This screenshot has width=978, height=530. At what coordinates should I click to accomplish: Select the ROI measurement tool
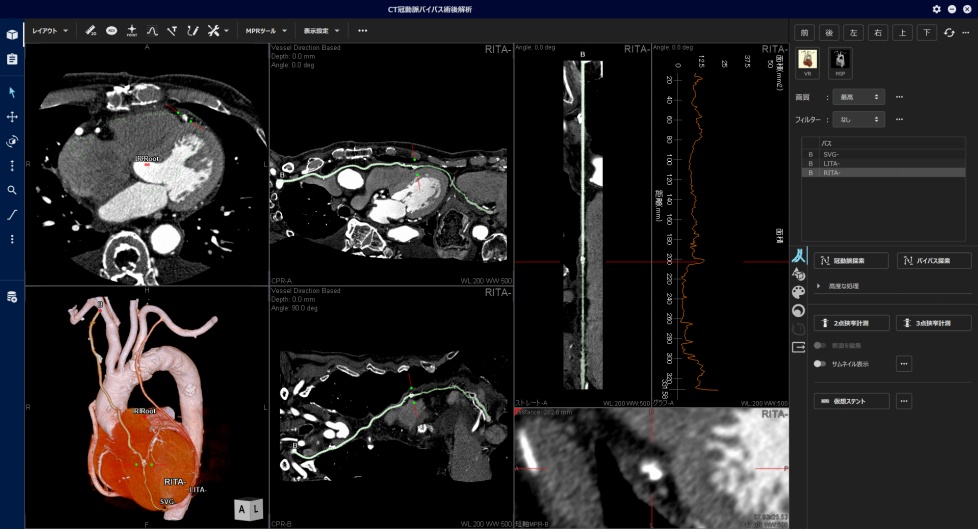pyautogui.click(x=111, y=31)
